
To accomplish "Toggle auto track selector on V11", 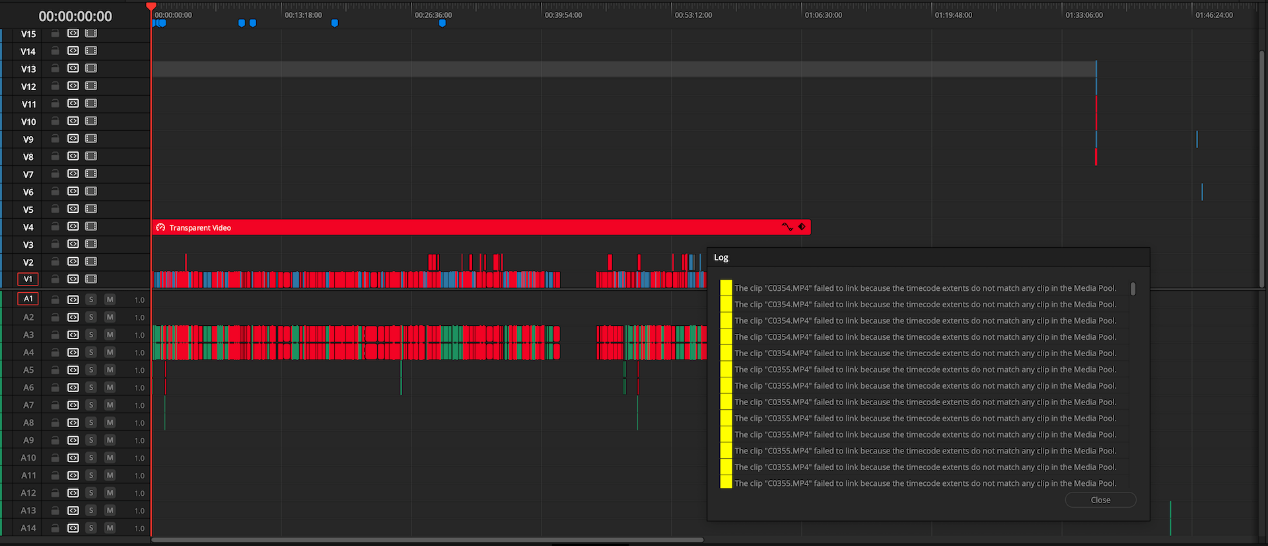I will pyautogui.click(x=73, y=103).
